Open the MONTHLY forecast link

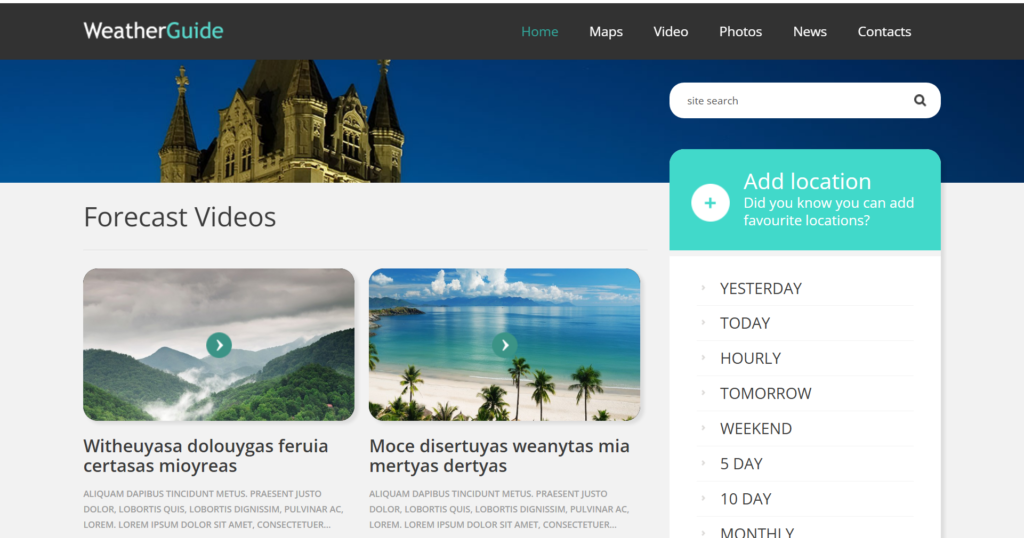click(x=757, y=532)
